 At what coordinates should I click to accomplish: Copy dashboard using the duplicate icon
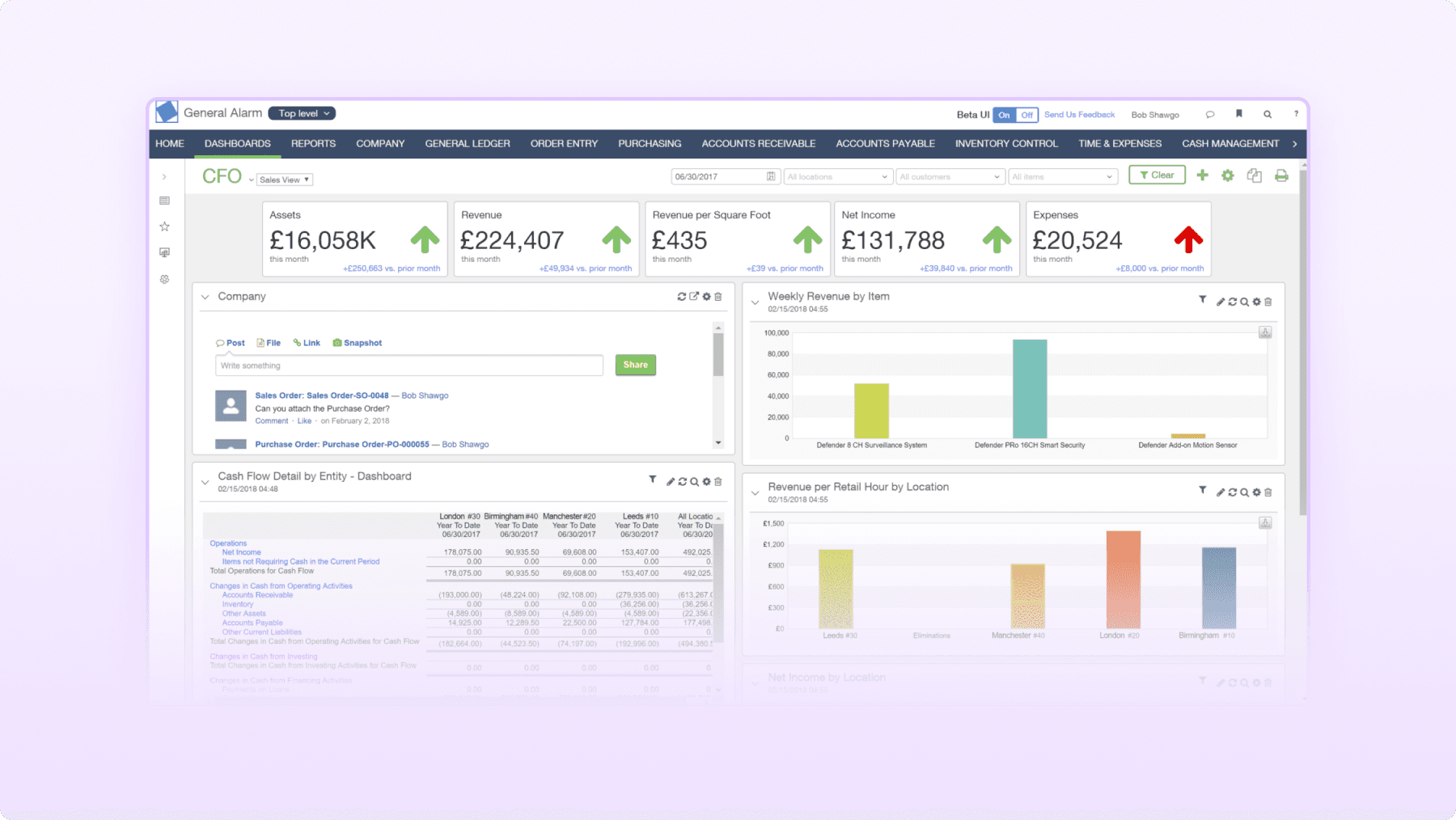(x=1255, y=175)
